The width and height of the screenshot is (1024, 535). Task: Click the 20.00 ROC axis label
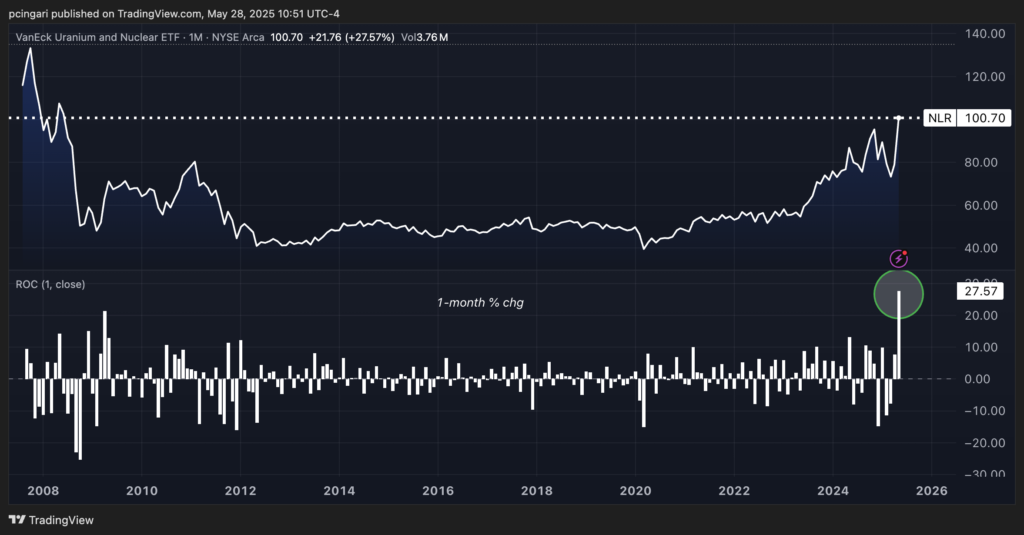(981, 316)
